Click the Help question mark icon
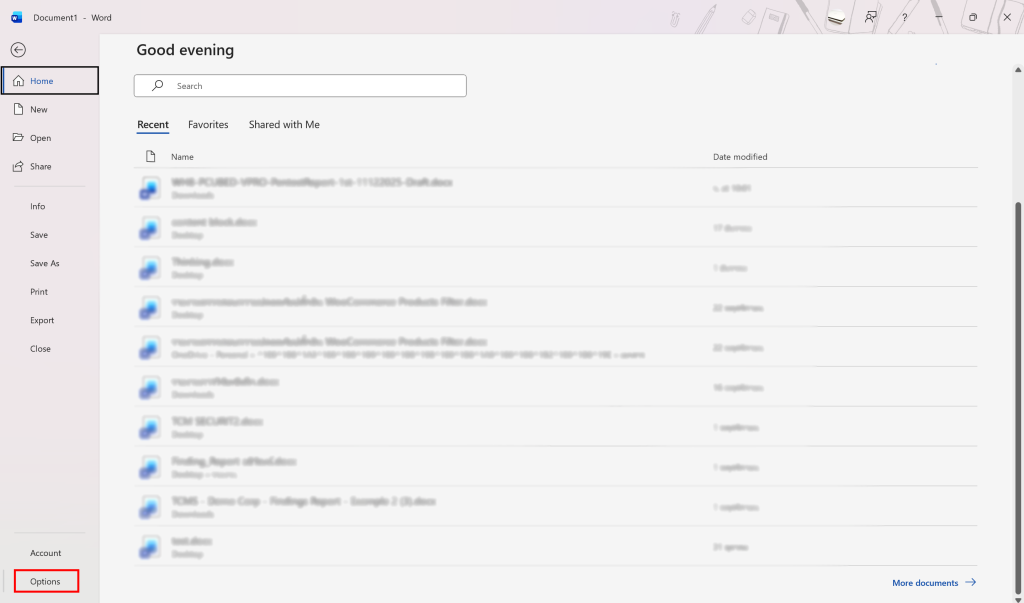The image size is (1024, 603). tap(904, 17)
